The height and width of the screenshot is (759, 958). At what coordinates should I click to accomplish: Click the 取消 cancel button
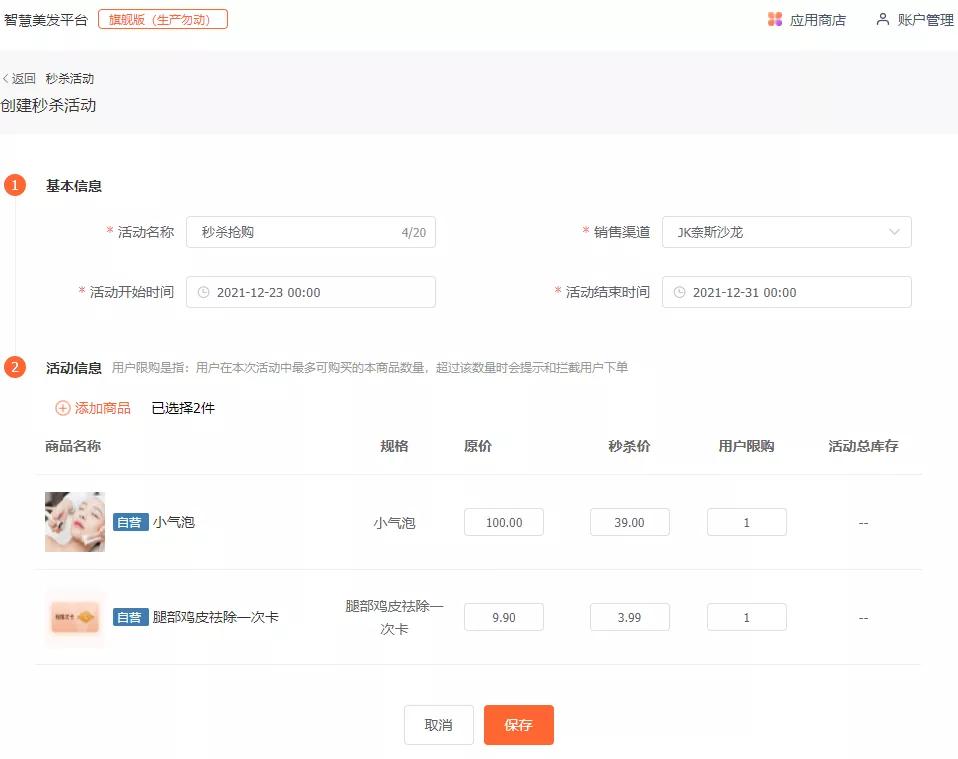click(438, 725)
